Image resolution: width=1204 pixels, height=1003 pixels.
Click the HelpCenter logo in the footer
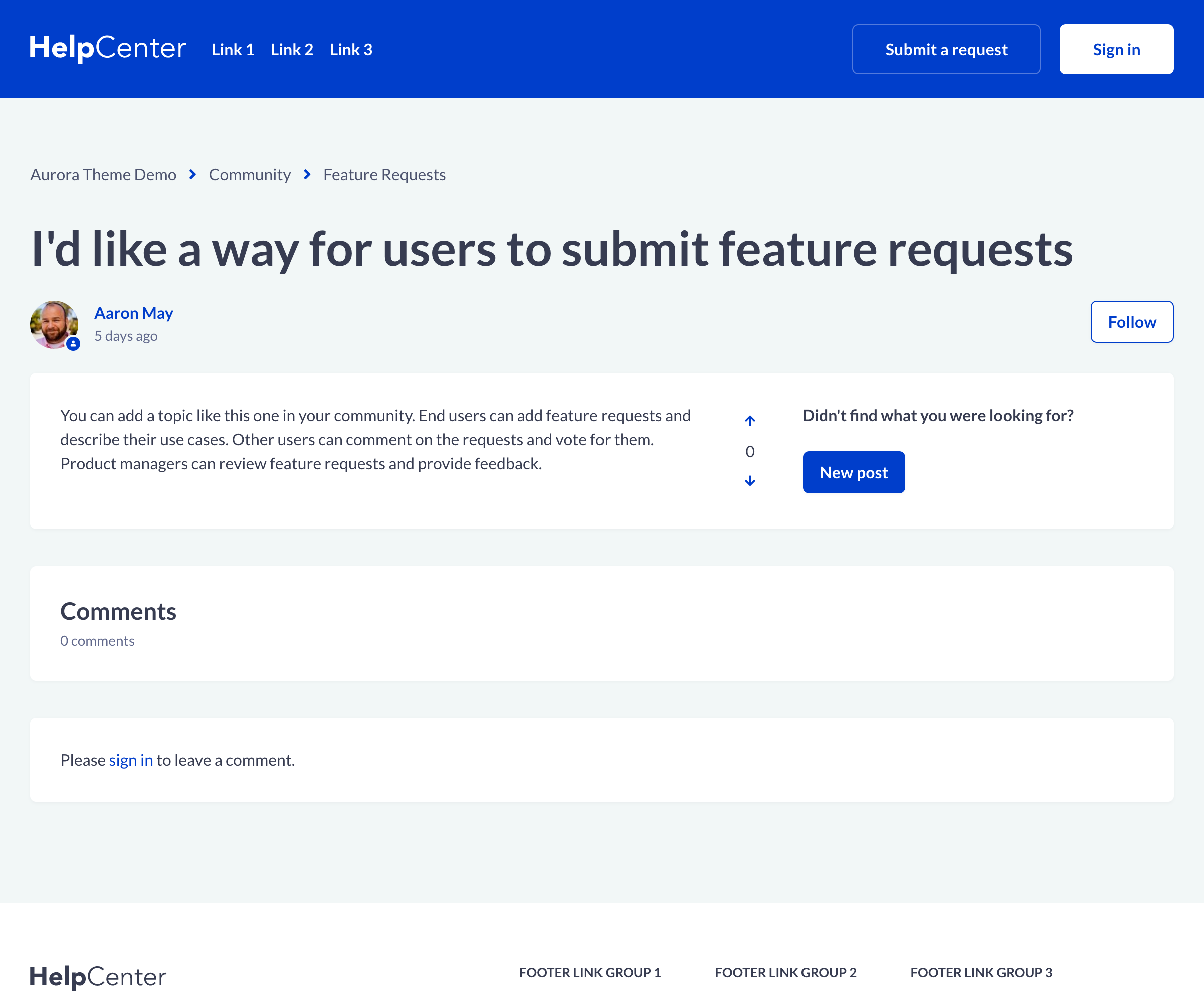coord(98,976)
